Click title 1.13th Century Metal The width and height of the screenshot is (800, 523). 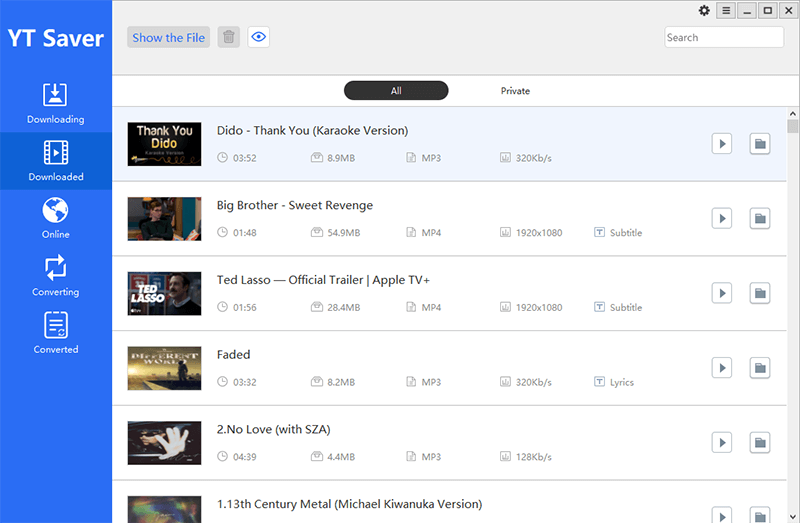pyautogui.click(x=349, y=504)
